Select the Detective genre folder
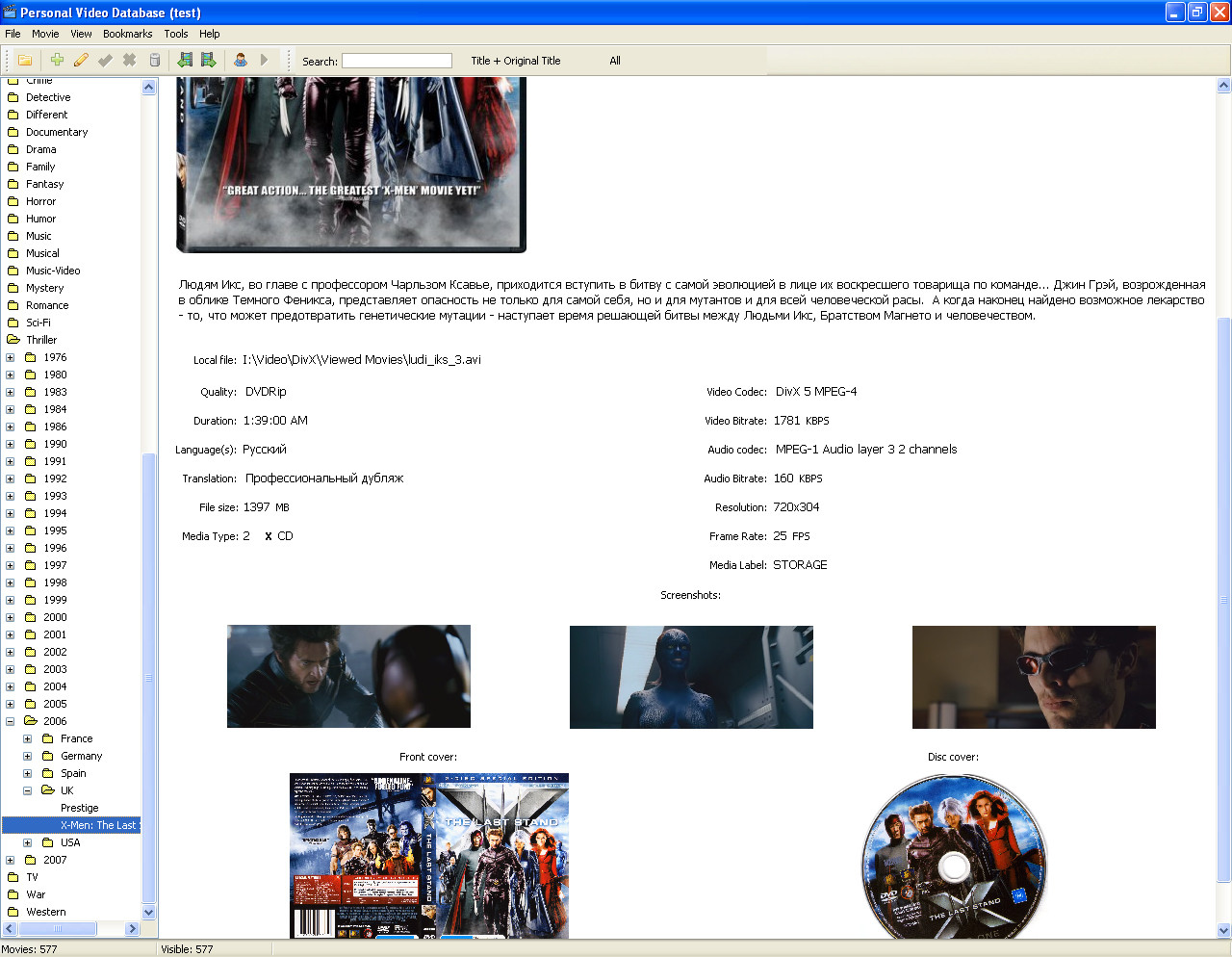Image resolution: width=1232 pixels, height=957 pixels. tap(48, 97)
